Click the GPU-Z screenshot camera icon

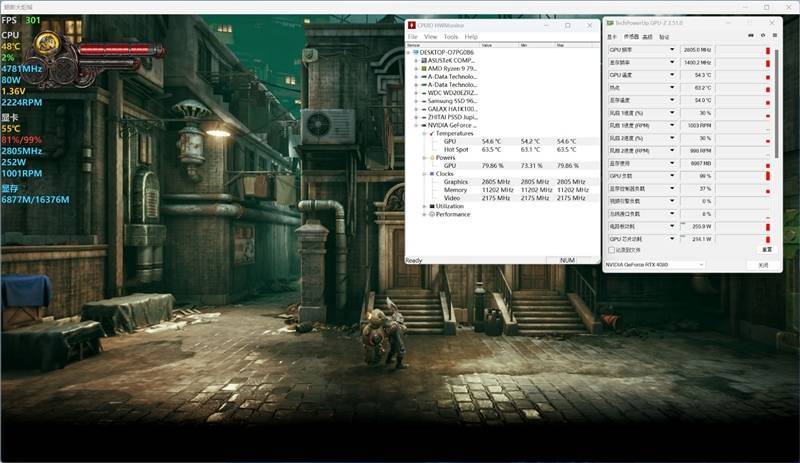coord(751,36)
